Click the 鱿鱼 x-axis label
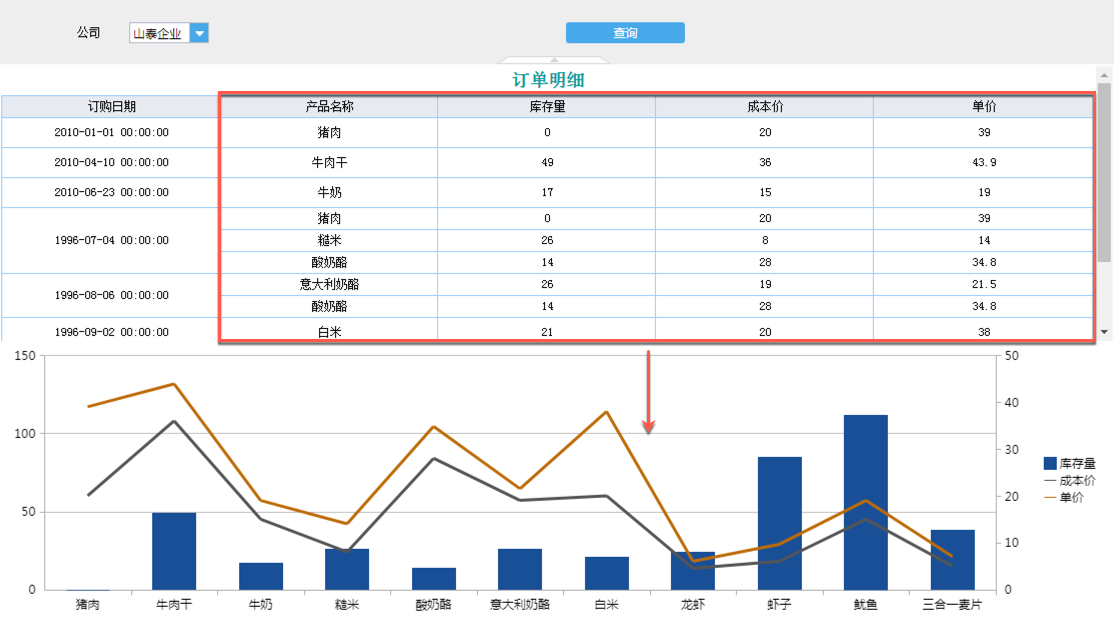 click(x=865, y=605)
